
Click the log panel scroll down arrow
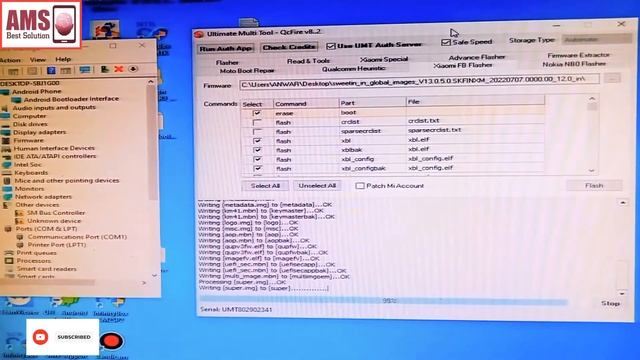622,293
